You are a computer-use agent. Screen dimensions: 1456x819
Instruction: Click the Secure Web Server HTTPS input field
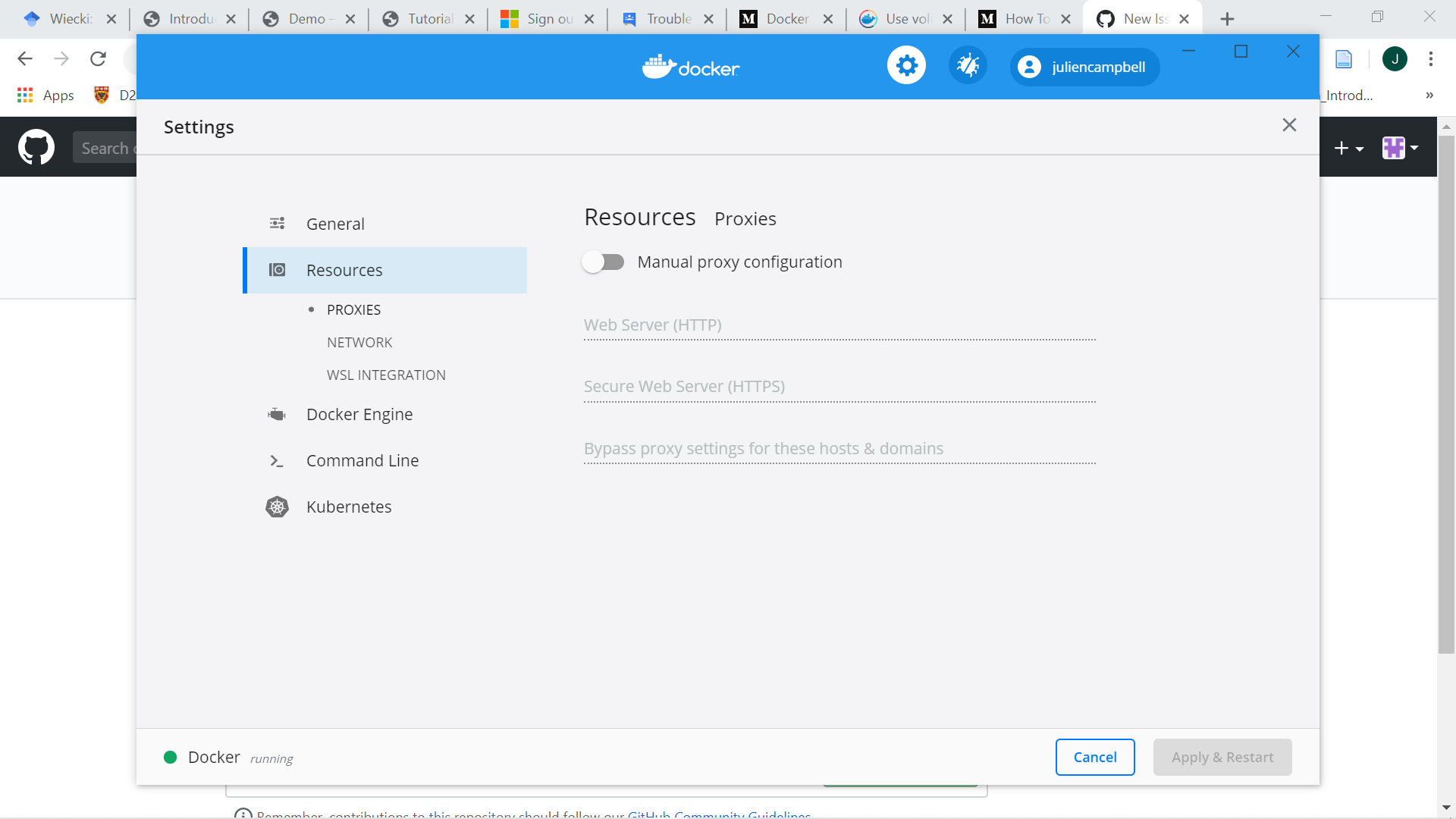840,386
